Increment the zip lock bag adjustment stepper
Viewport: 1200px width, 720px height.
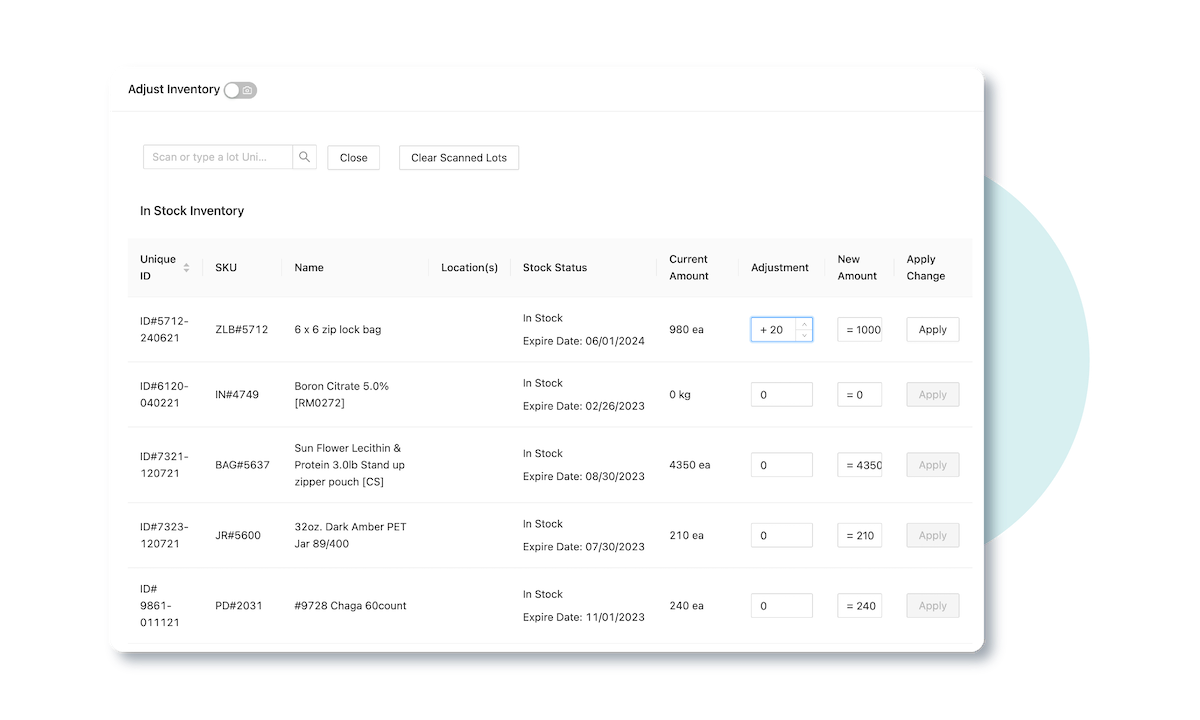pos(804,324)
